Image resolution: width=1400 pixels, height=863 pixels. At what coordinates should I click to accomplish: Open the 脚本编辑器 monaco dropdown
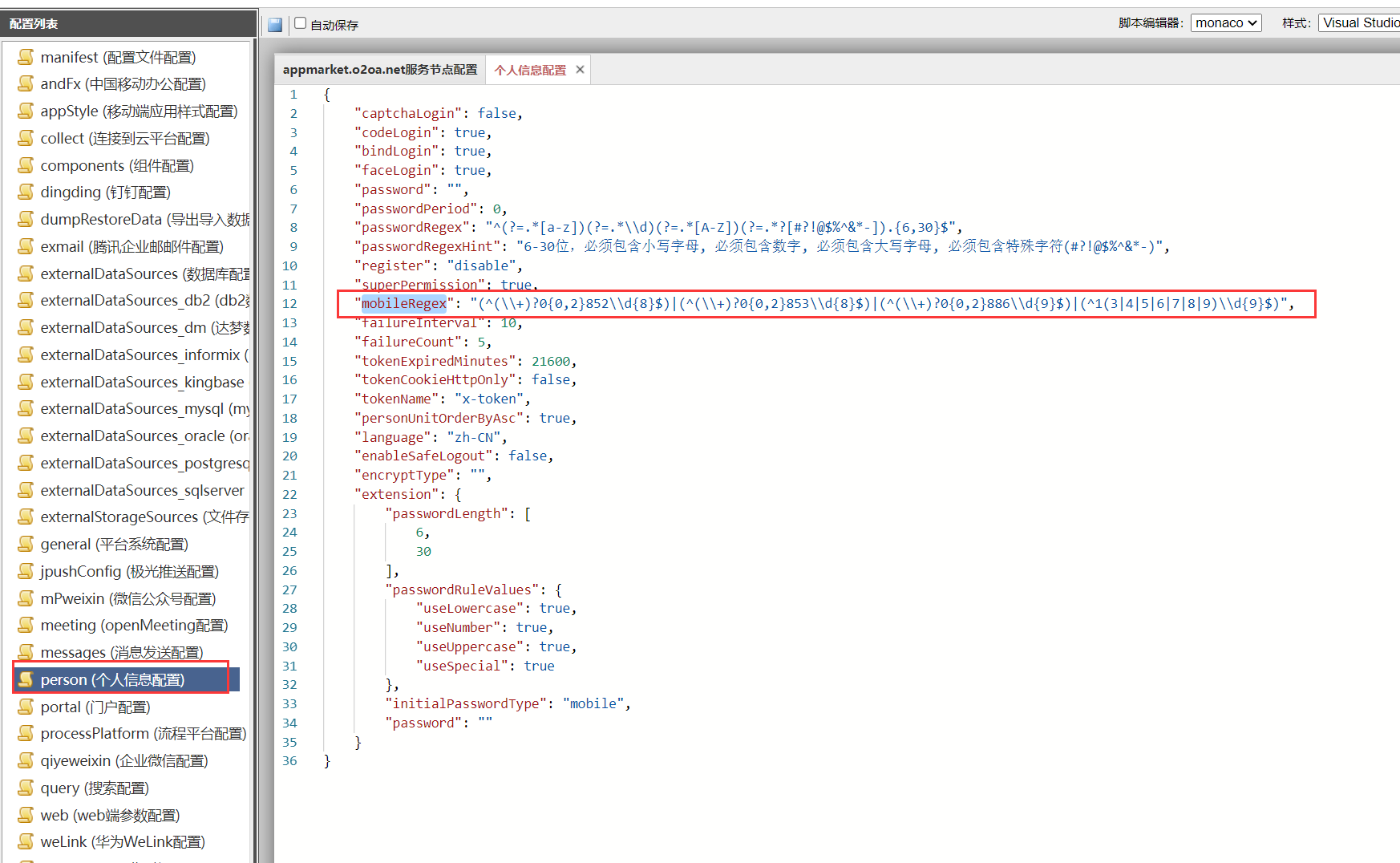(1225, 23)
